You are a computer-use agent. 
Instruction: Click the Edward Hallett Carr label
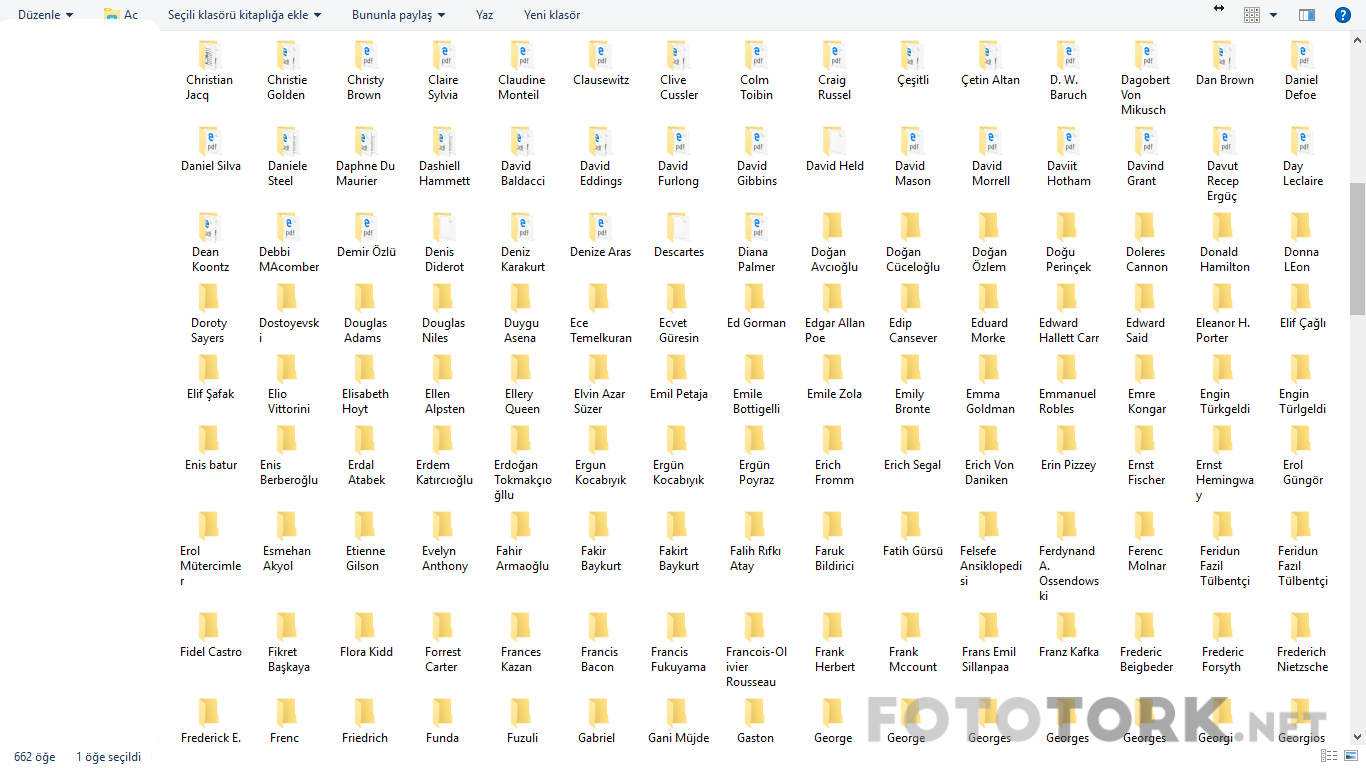(1067, 331)
